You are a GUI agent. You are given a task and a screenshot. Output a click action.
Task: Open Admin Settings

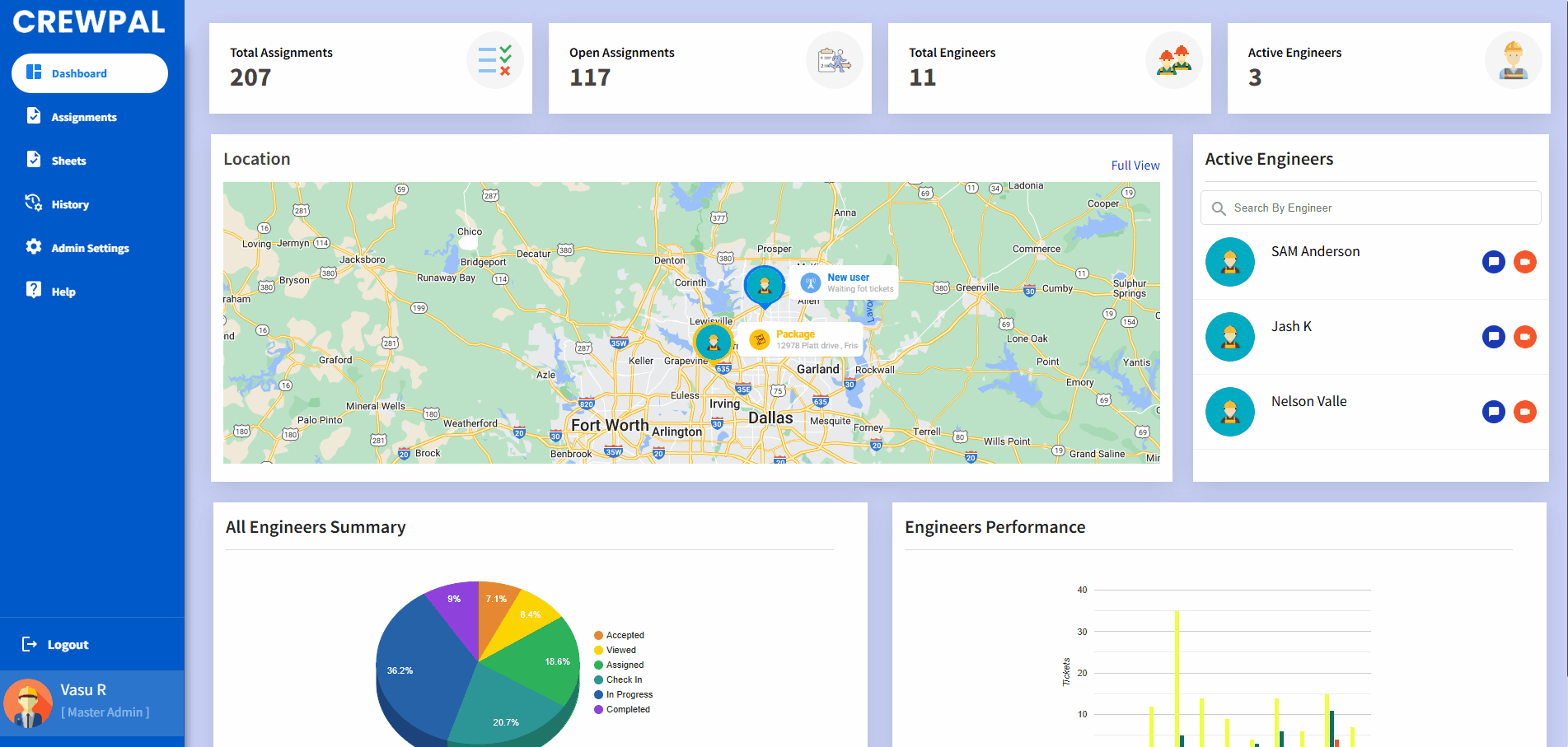click(x=90, y=248)
